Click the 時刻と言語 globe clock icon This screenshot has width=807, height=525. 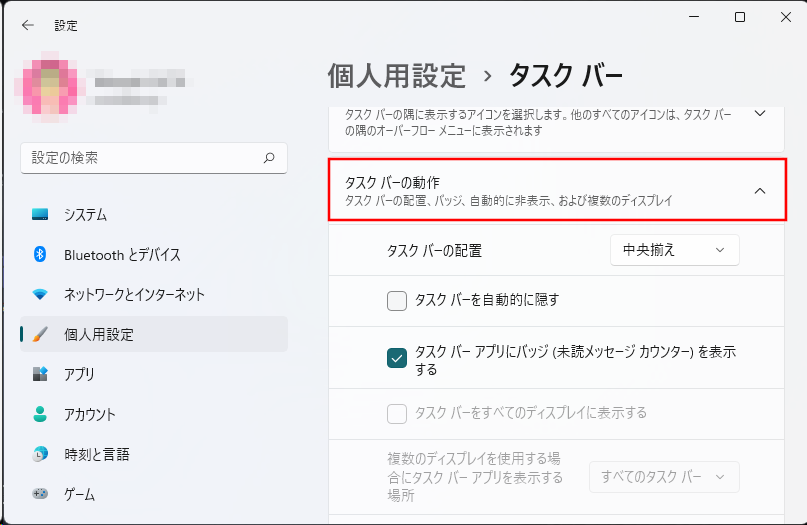pos(40,454)
